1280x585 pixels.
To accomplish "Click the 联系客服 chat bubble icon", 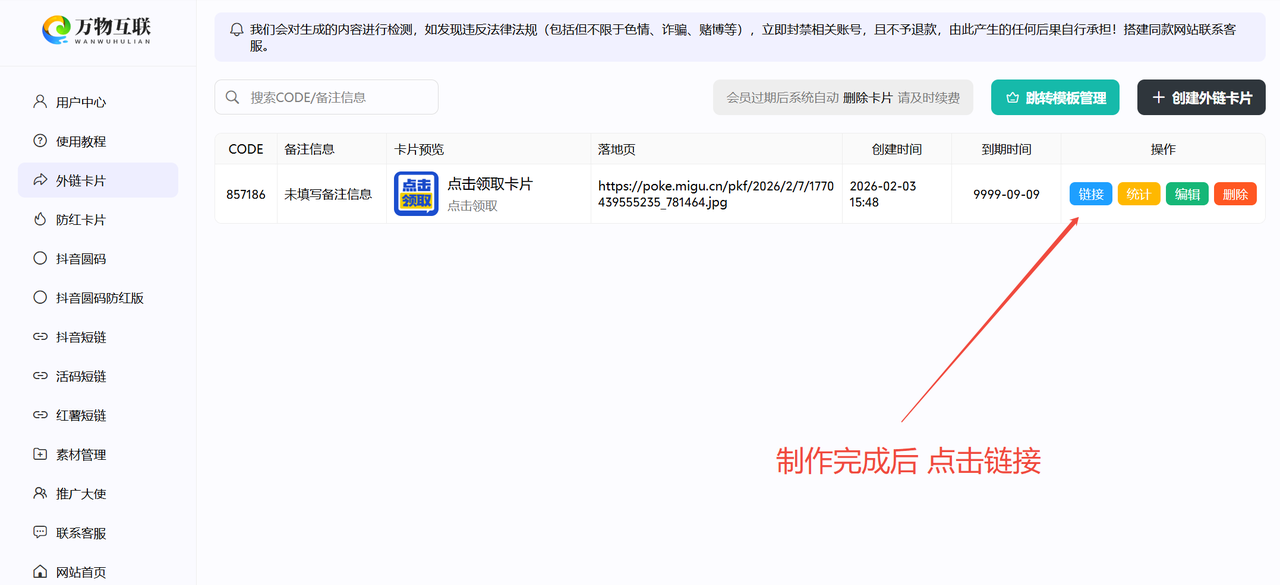I will (40, 533).
